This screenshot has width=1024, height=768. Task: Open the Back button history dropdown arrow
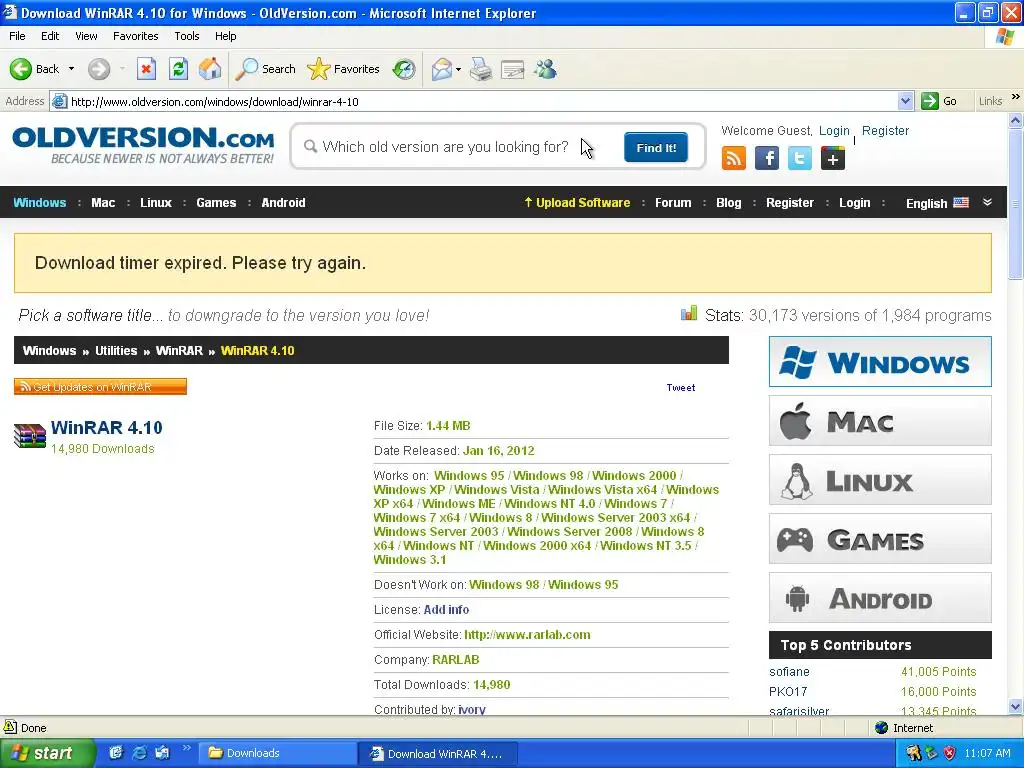click(71, 69)
